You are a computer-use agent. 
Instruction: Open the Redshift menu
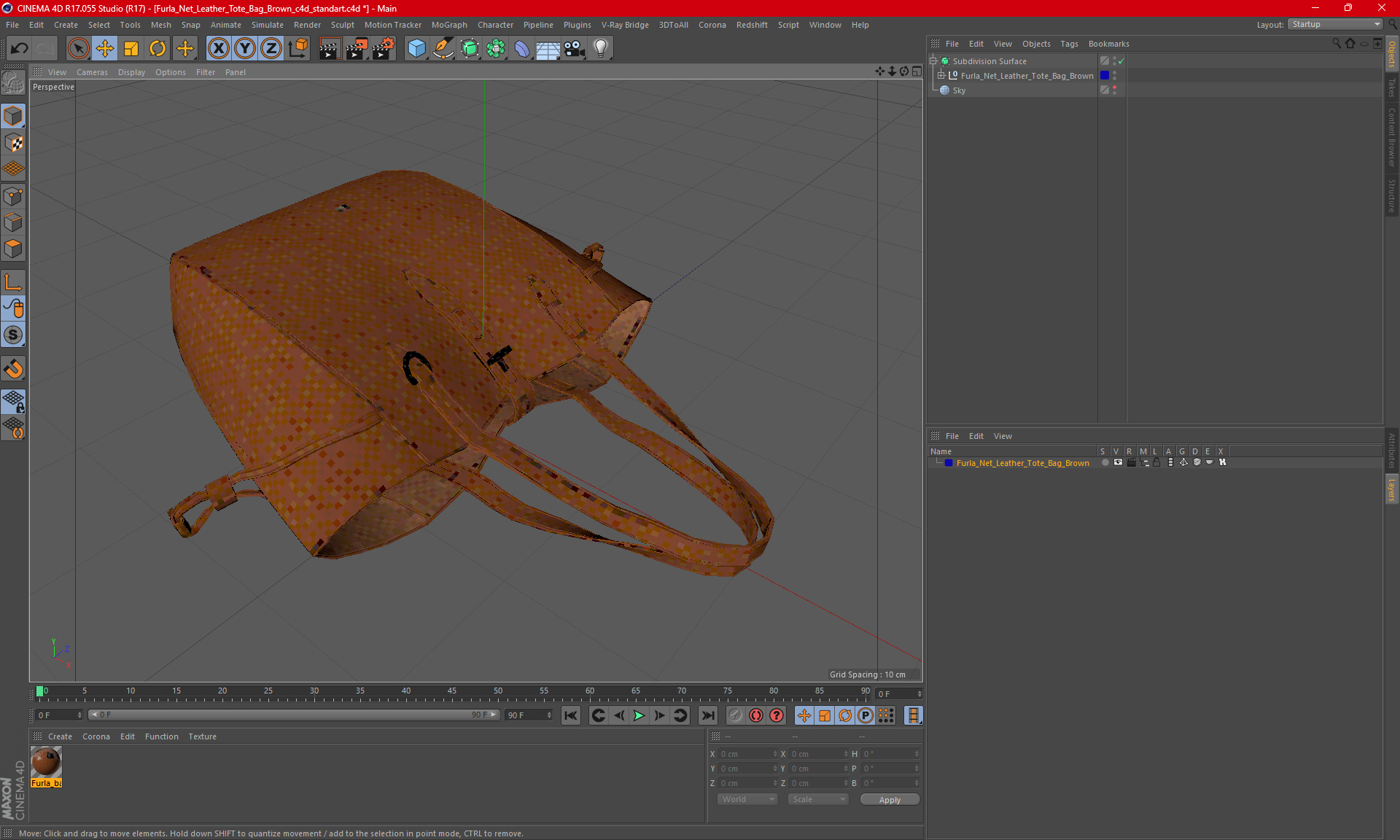pos(752,25)
